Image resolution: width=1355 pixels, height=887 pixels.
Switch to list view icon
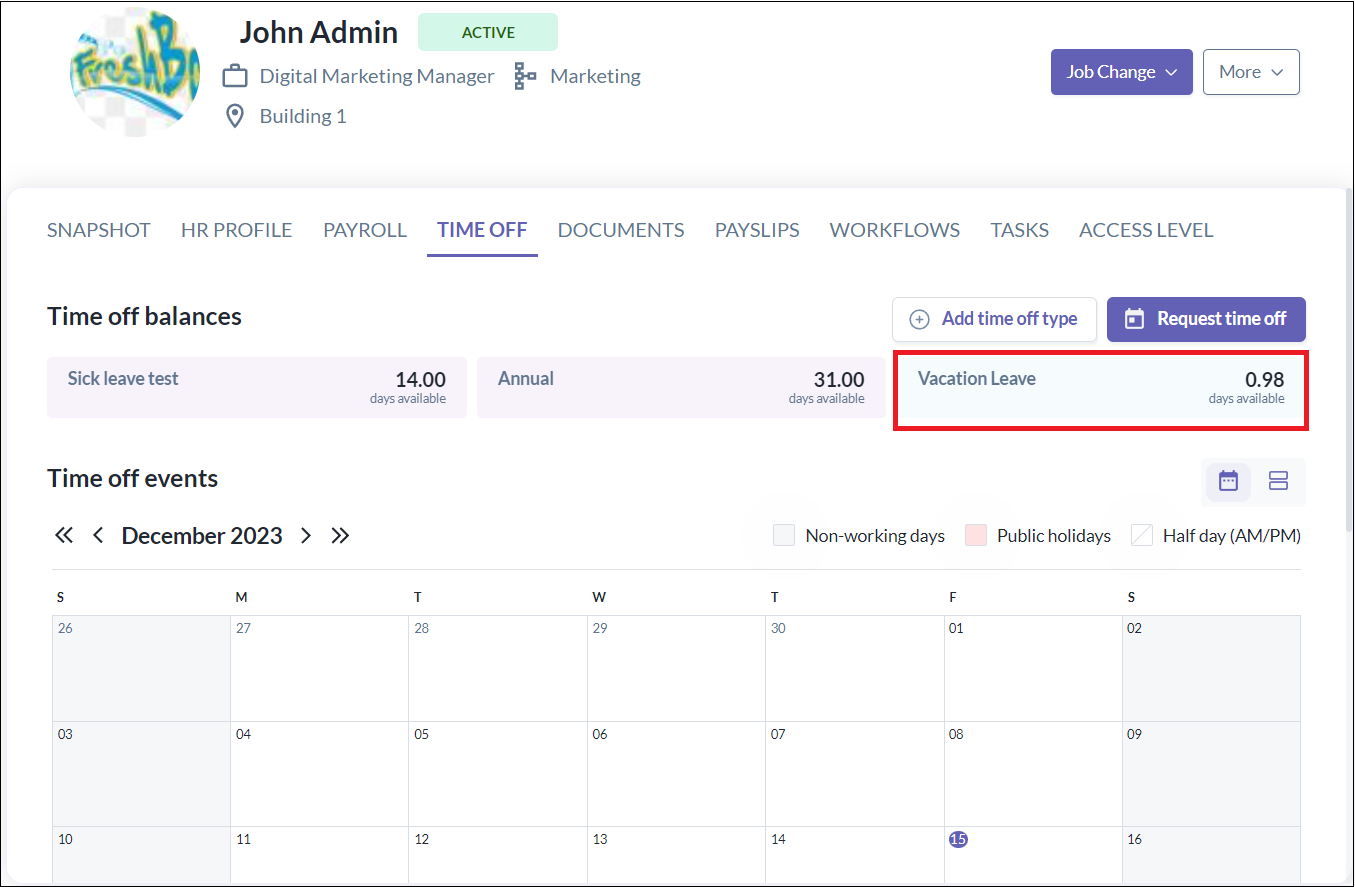click(x=1278, y=481)
